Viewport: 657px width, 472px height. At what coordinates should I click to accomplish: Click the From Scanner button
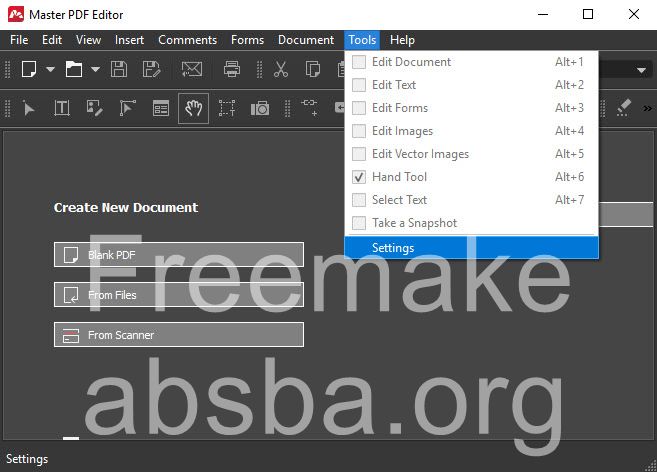(179, 335)
